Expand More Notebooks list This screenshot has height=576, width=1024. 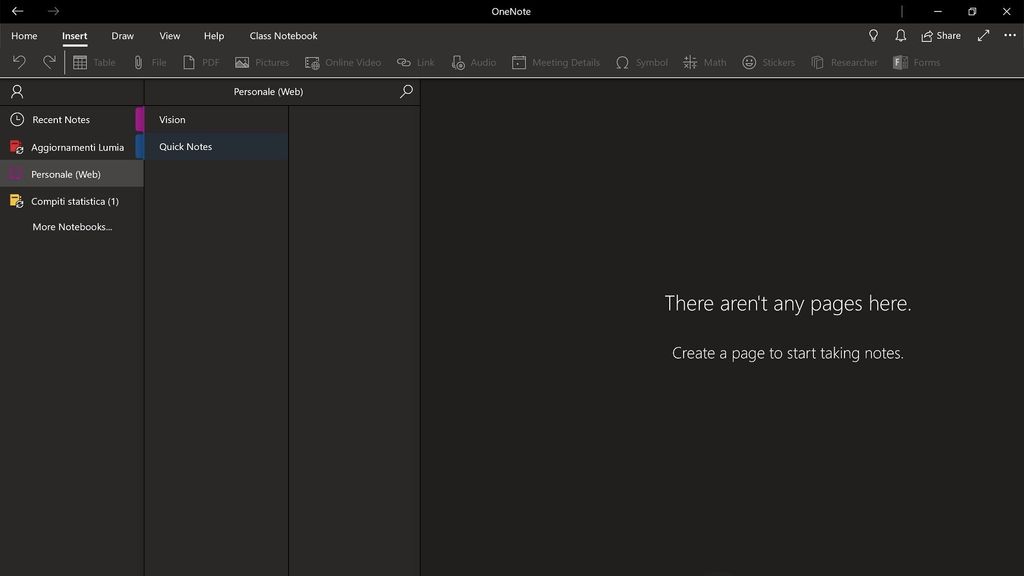71,226
